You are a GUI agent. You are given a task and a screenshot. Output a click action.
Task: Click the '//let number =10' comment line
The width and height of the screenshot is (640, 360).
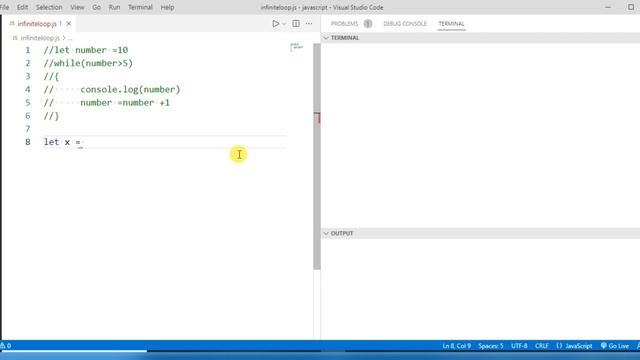point(86,50)
